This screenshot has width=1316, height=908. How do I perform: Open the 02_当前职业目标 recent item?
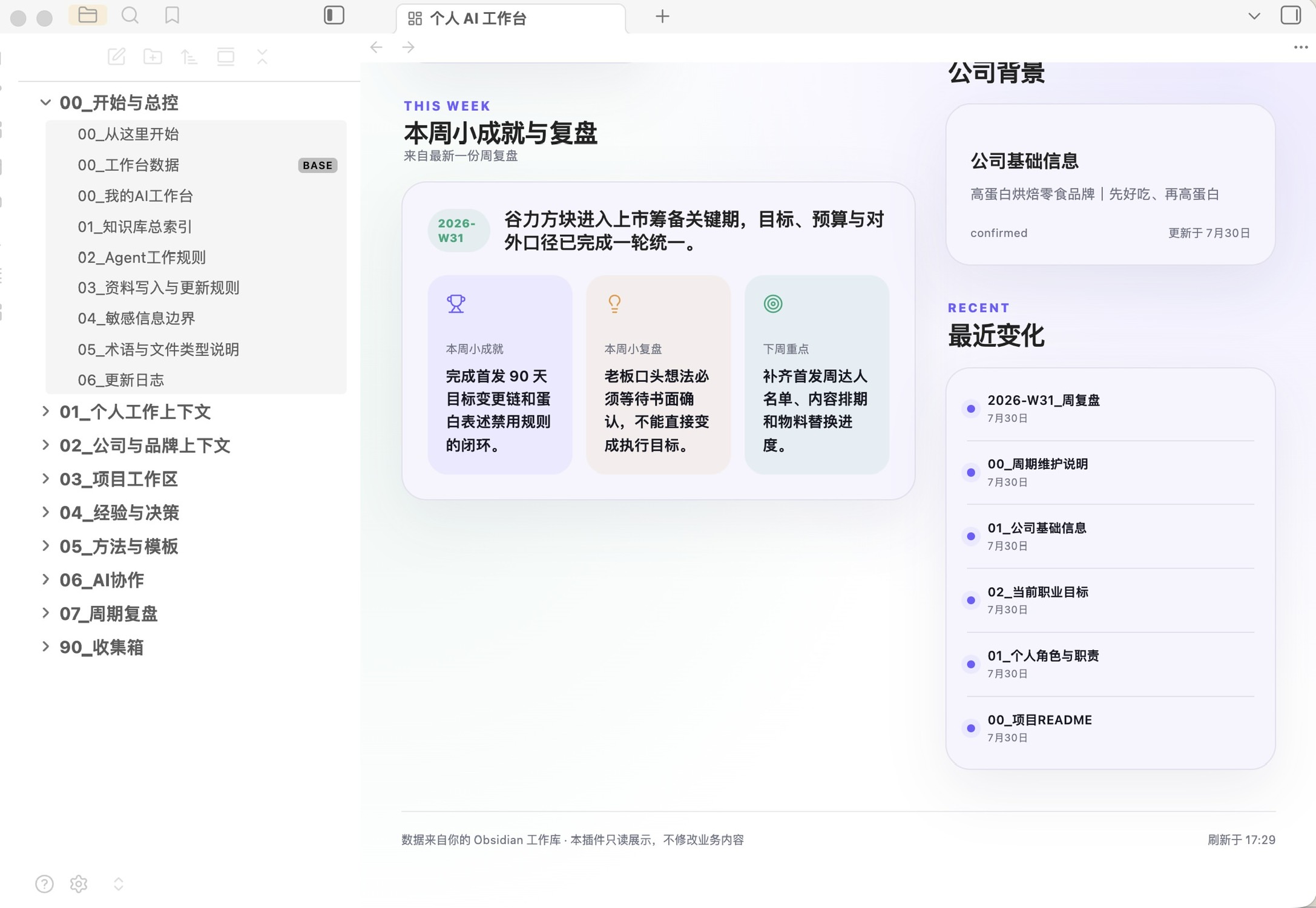pyautogui.click(x=1110, y=600)
